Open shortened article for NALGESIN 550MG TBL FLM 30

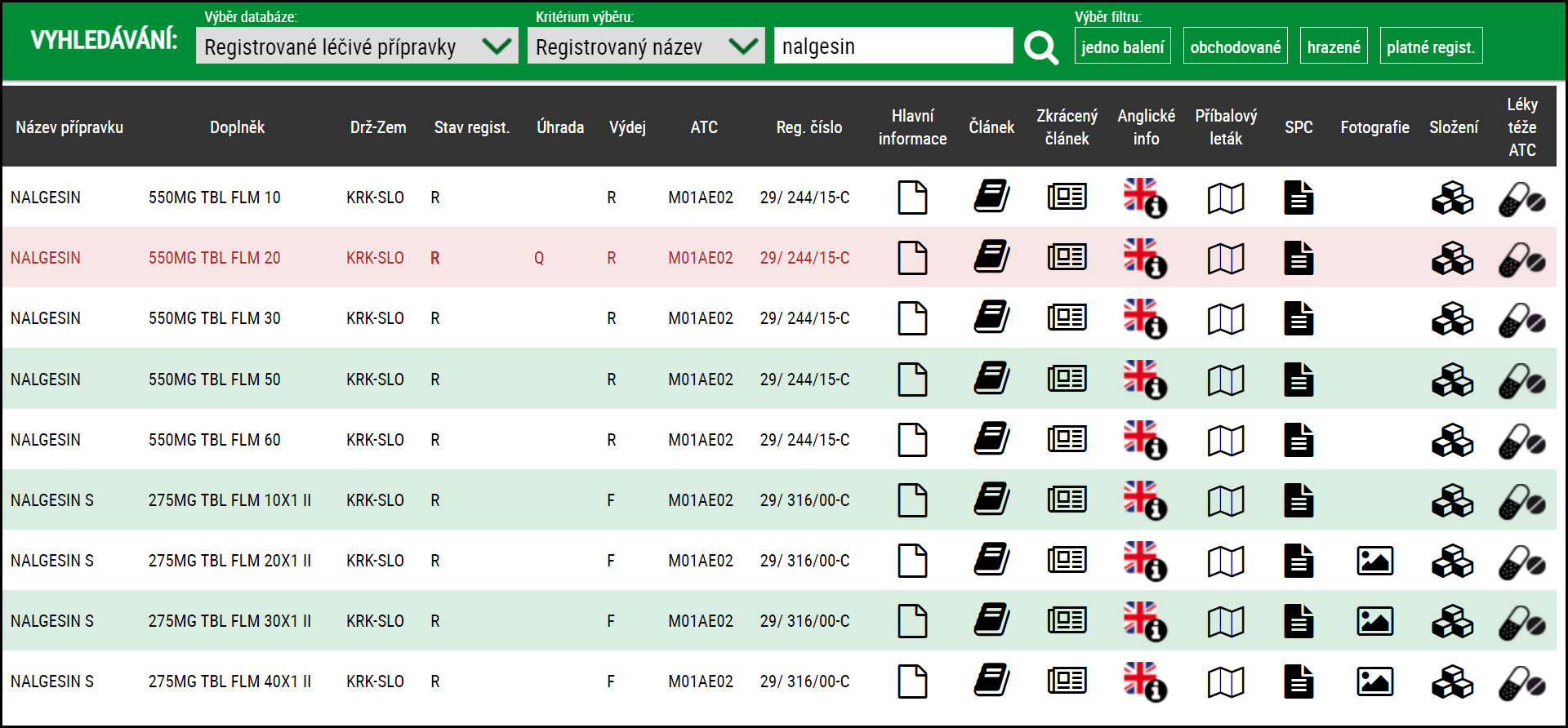[x=1067, y=318]
